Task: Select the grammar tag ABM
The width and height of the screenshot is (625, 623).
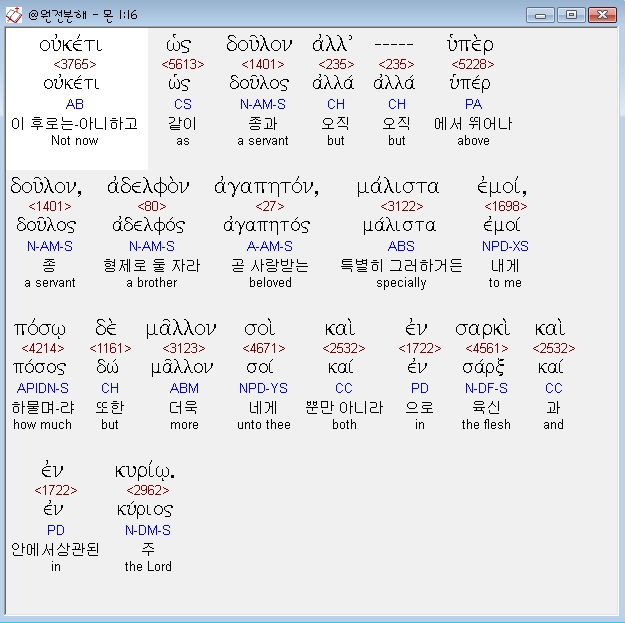Action: 184,388
